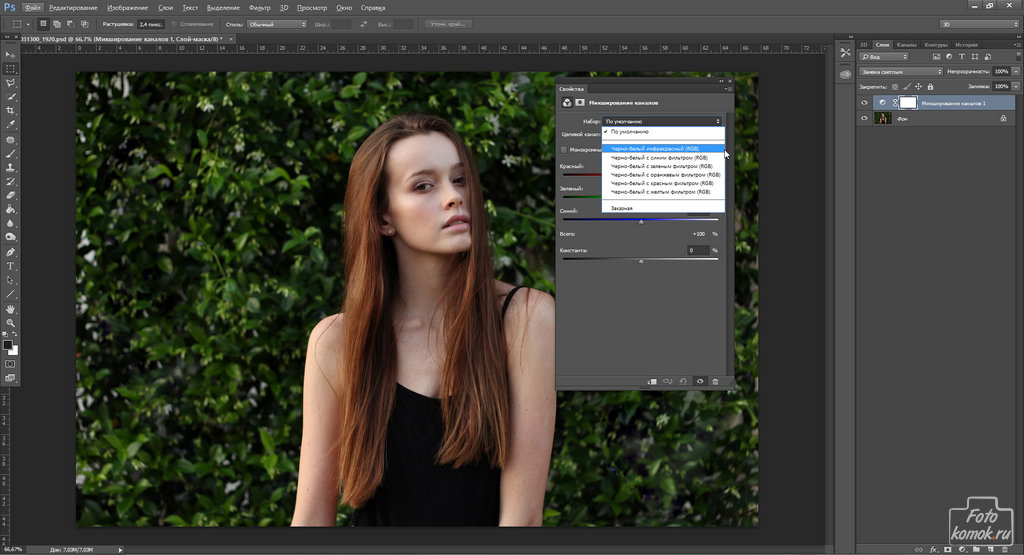Toggle the Сглаживание checkbox in options bar
The width and height of the screenshot is (1024, 555).
[x=174, y=24]
